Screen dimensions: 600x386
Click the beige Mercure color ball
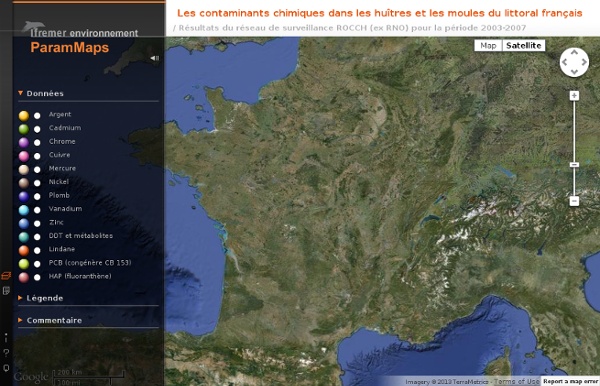[24, 169]
